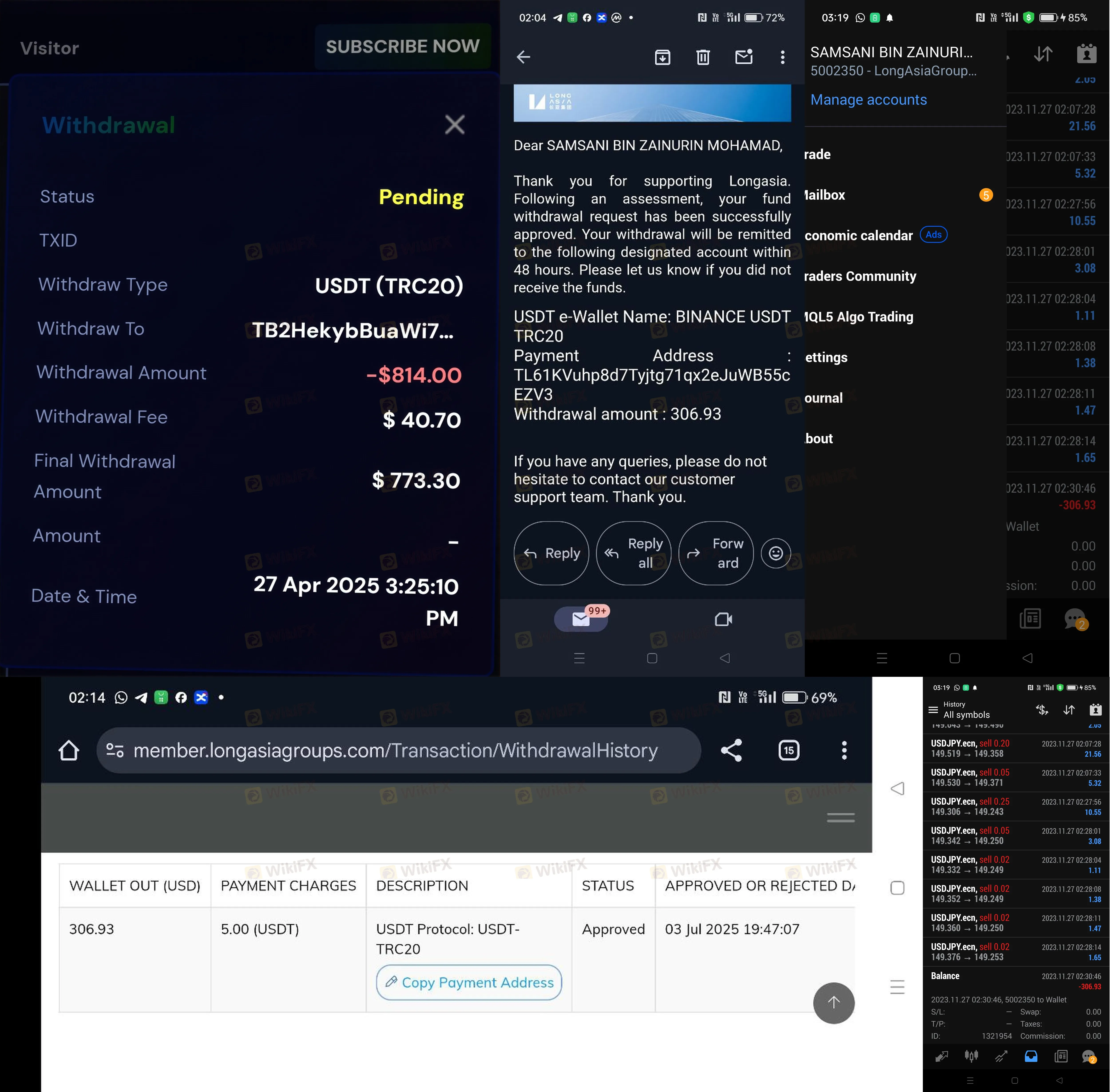This screenshot has height=1092, width=1110.
Task: Open the email's three-dot overflow menu
Action: coord(783,57)
